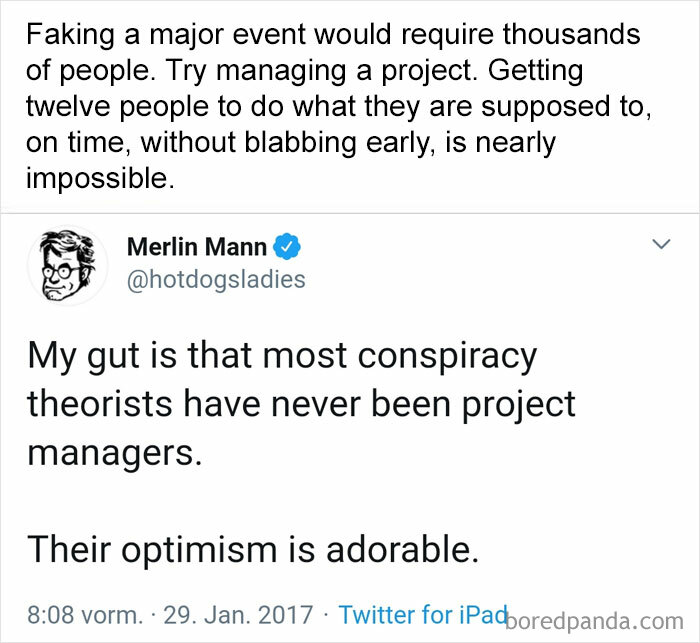Screen dimensions: 700x643
Task: Open the @hotdogsladies handle
Action: [x=216, y=280]
